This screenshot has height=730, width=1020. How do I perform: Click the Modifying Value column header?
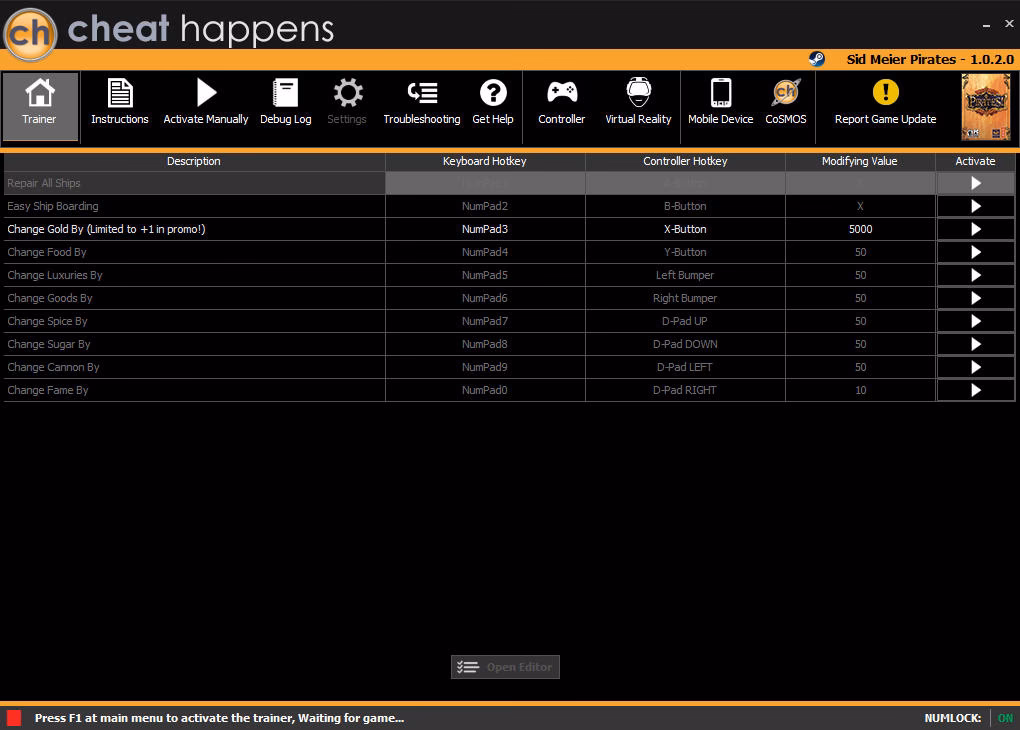point(860,161)
